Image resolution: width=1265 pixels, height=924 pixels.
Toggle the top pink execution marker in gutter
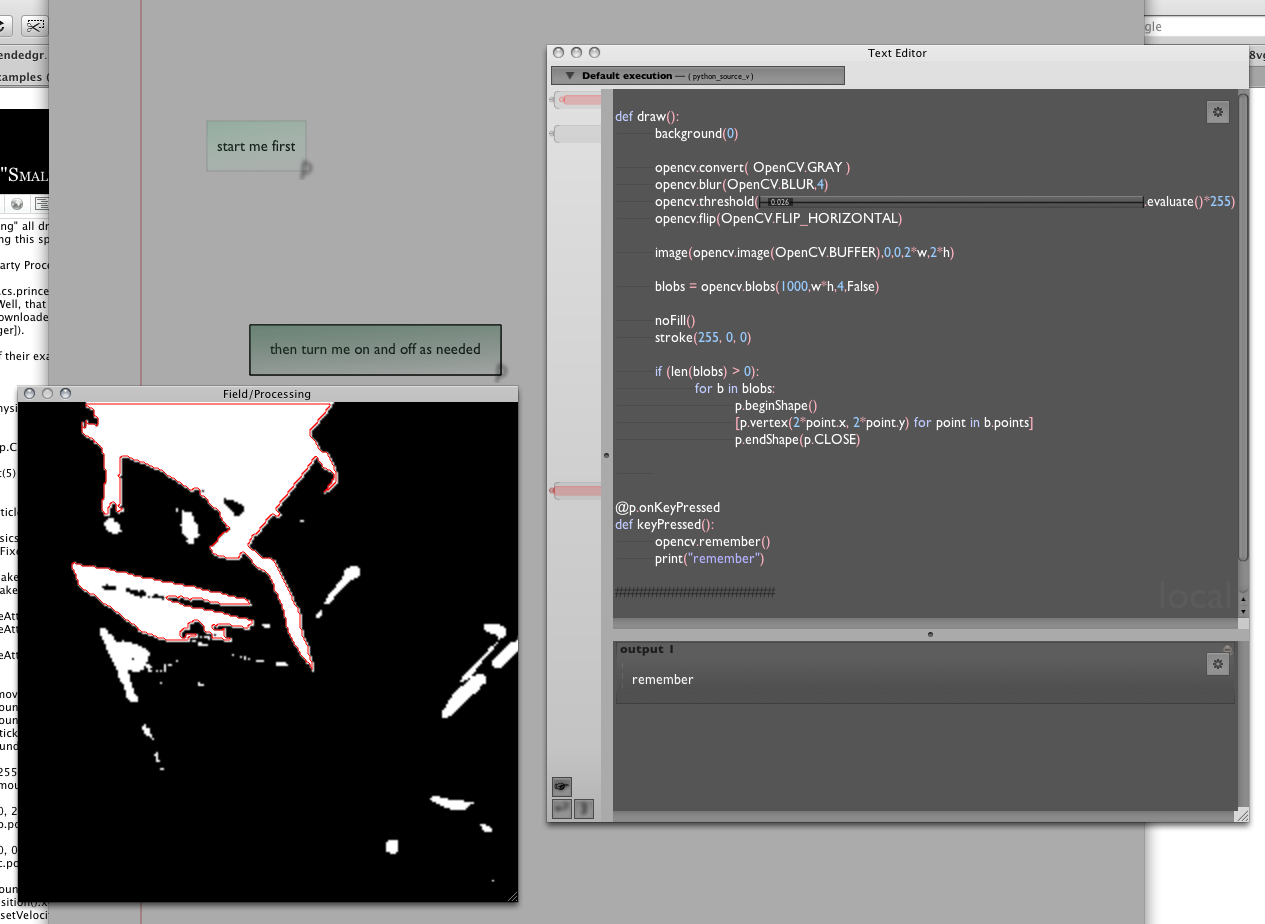577,100
